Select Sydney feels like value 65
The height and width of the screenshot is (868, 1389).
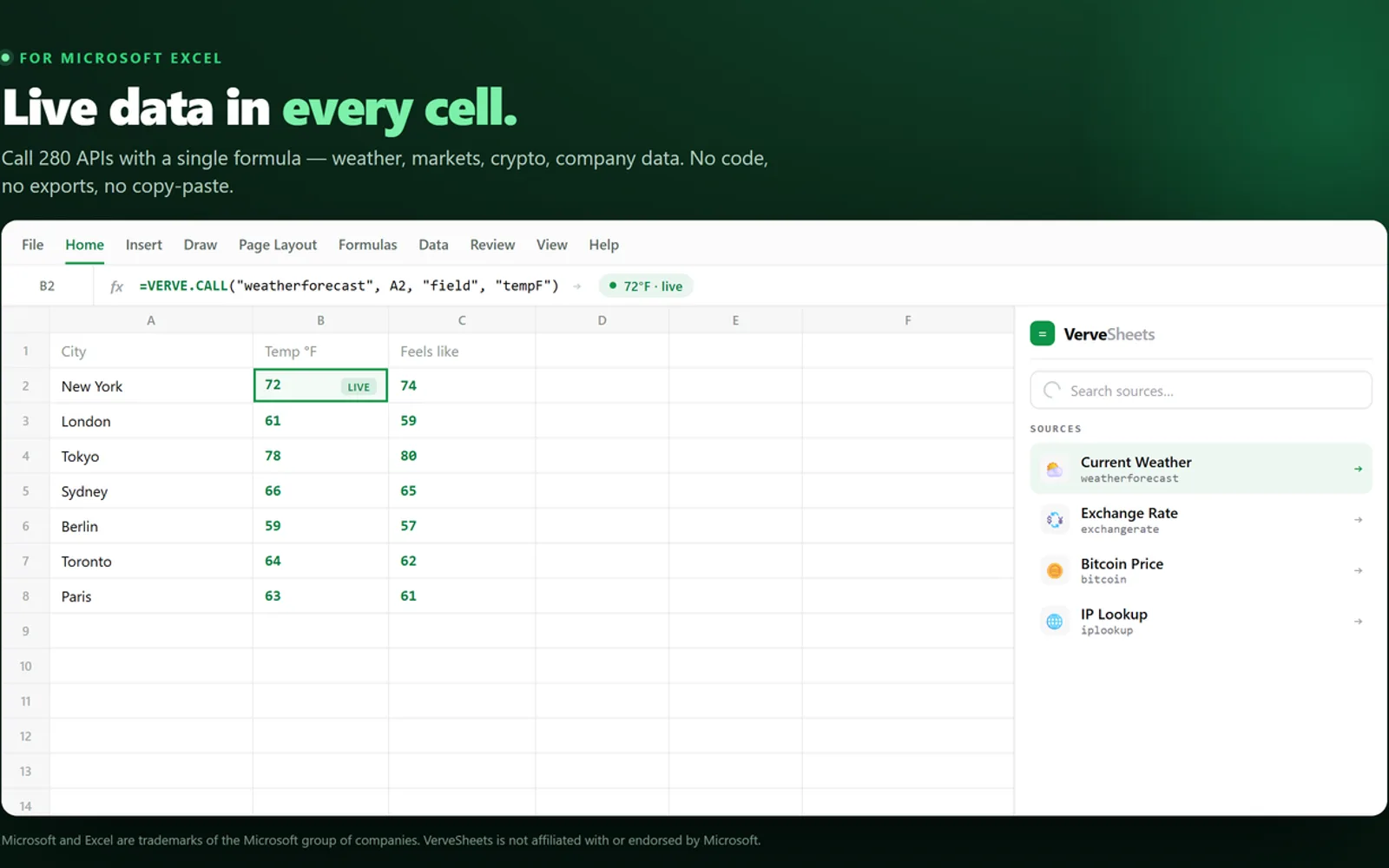462,491
